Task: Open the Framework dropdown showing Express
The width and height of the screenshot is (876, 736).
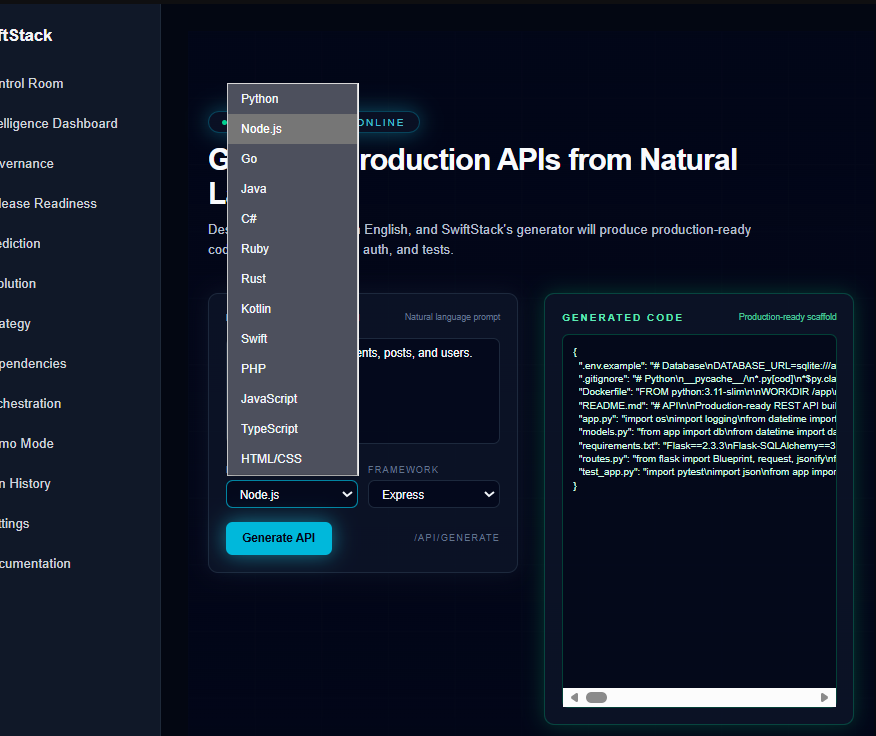Action: pyautogui.click(x=433, y=494)
